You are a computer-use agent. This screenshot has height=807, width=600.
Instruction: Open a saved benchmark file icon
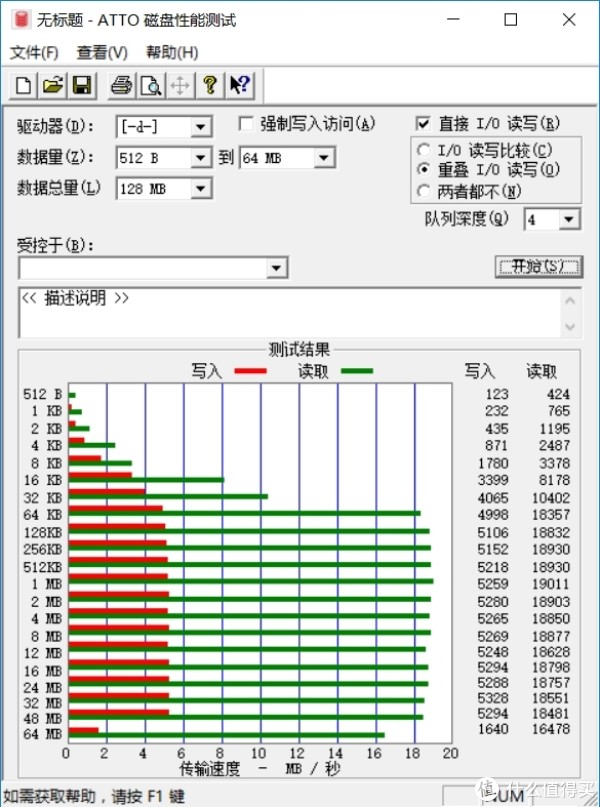click(53, 85)
